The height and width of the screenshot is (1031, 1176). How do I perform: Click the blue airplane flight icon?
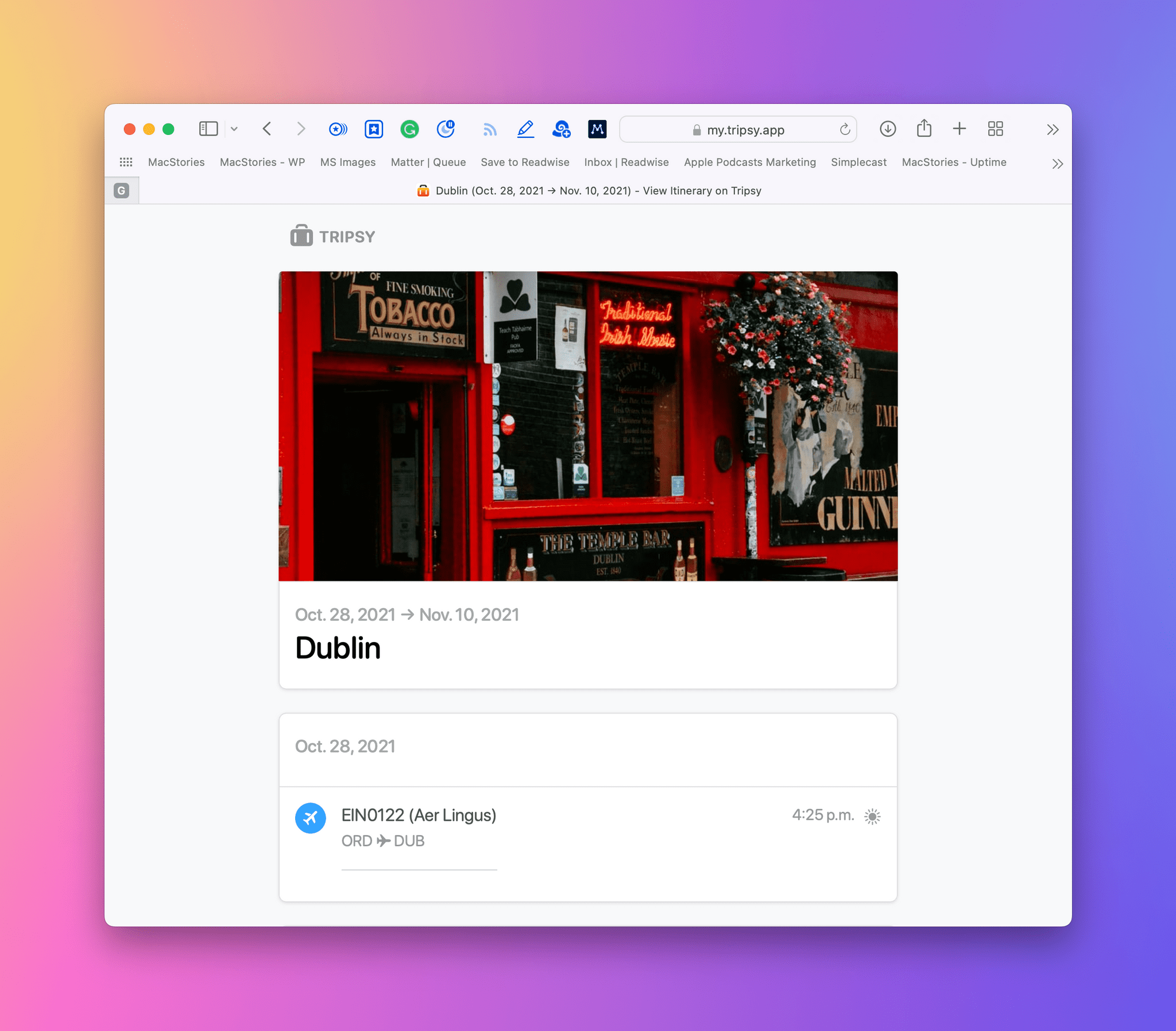(311, 817)
